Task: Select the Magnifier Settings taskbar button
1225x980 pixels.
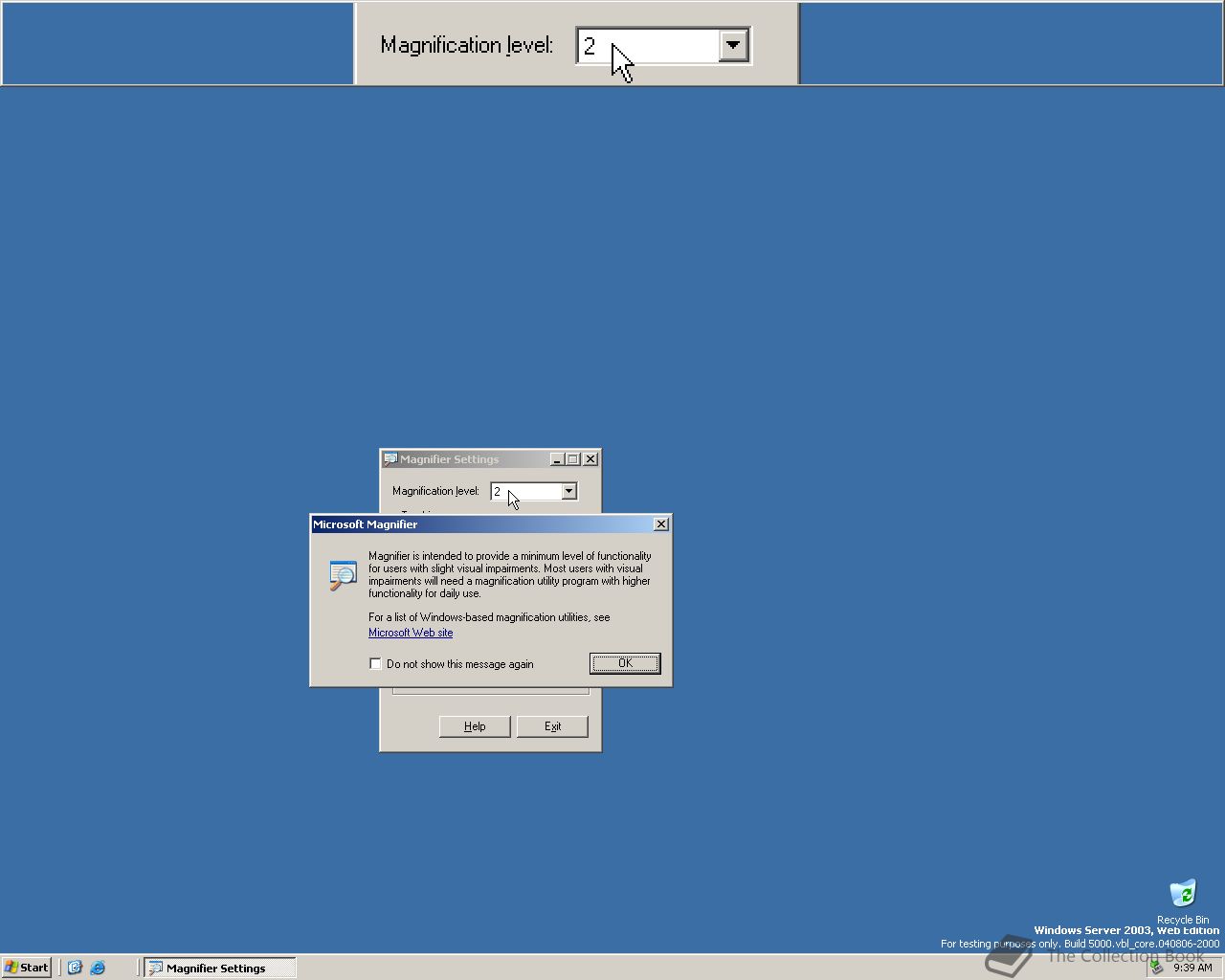Action: coord(220,968)
